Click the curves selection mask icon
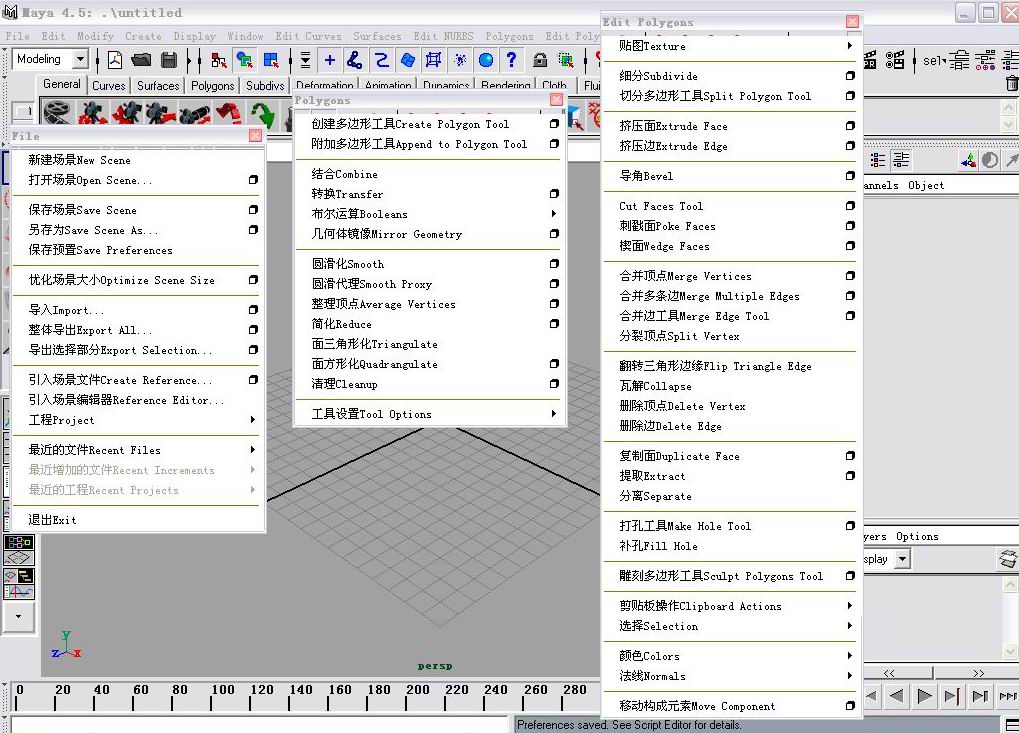This screenshot has height=733, width=1019. tap(381, 60)
